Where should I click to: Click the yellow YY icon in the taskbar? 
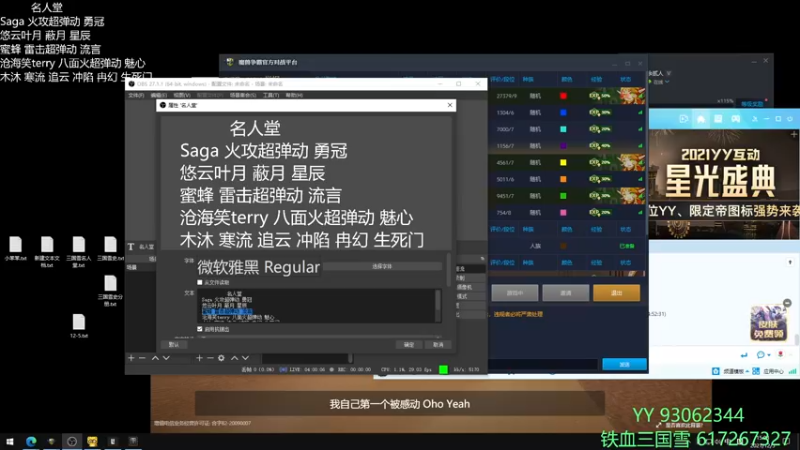click(92, 441)
